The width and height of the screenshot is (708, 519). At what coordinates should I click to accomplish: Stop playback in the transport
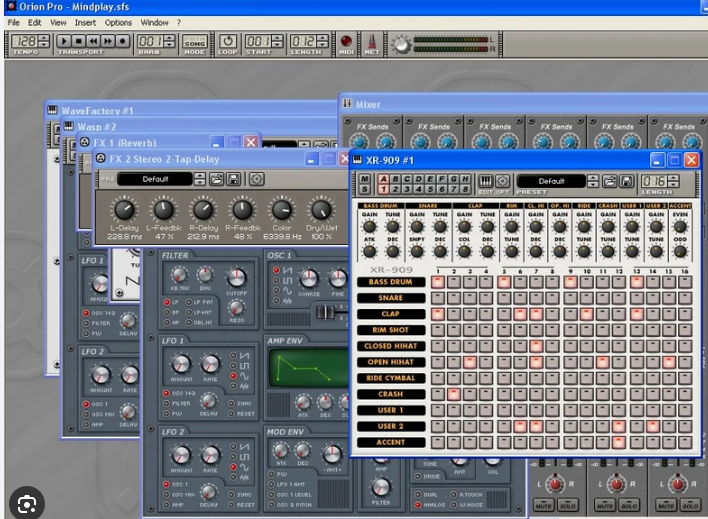pyautogui.click(x=79, y=41)
